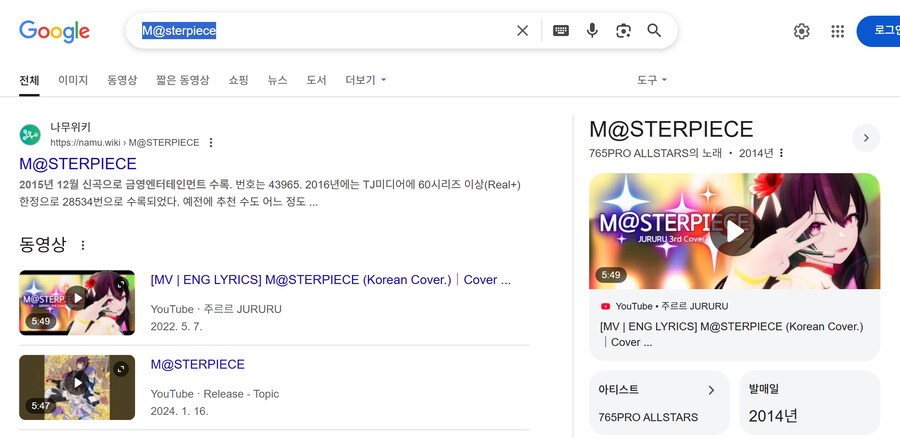900x438 pixels.
Task: Click the M@STERPIECE knowledge panel heading
Action: pos(671,130)
